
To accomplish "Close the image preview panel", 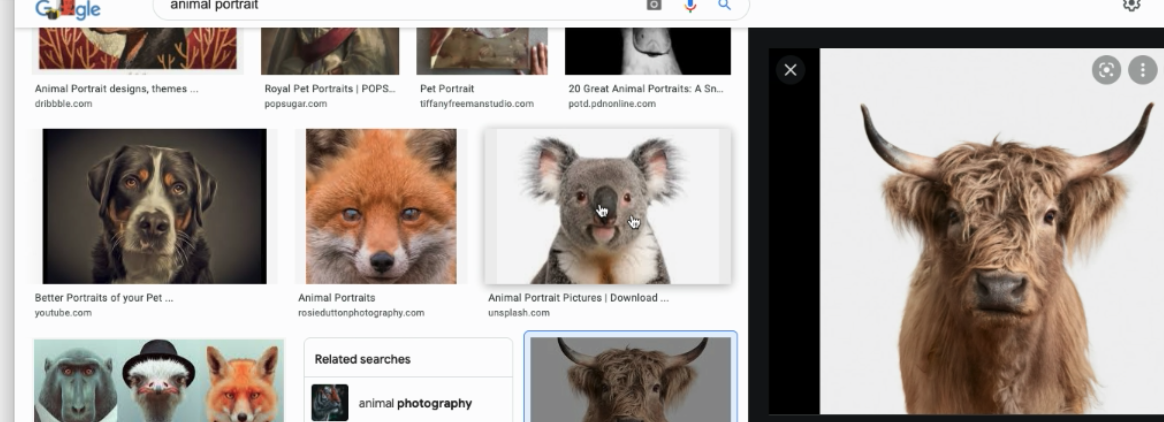I will point(791,70).
